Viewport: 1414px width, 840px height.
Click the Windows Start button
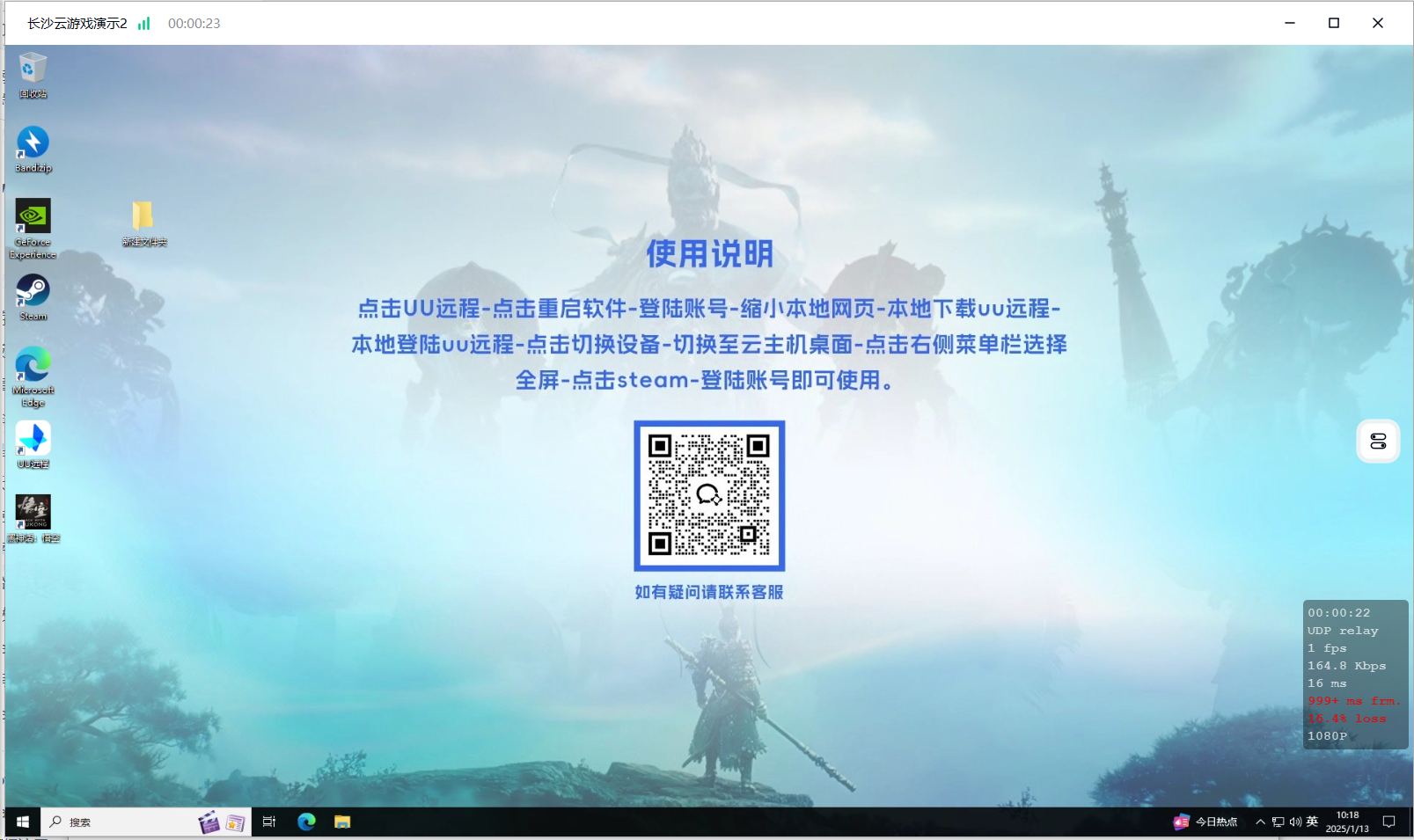(x=23, y=822)
